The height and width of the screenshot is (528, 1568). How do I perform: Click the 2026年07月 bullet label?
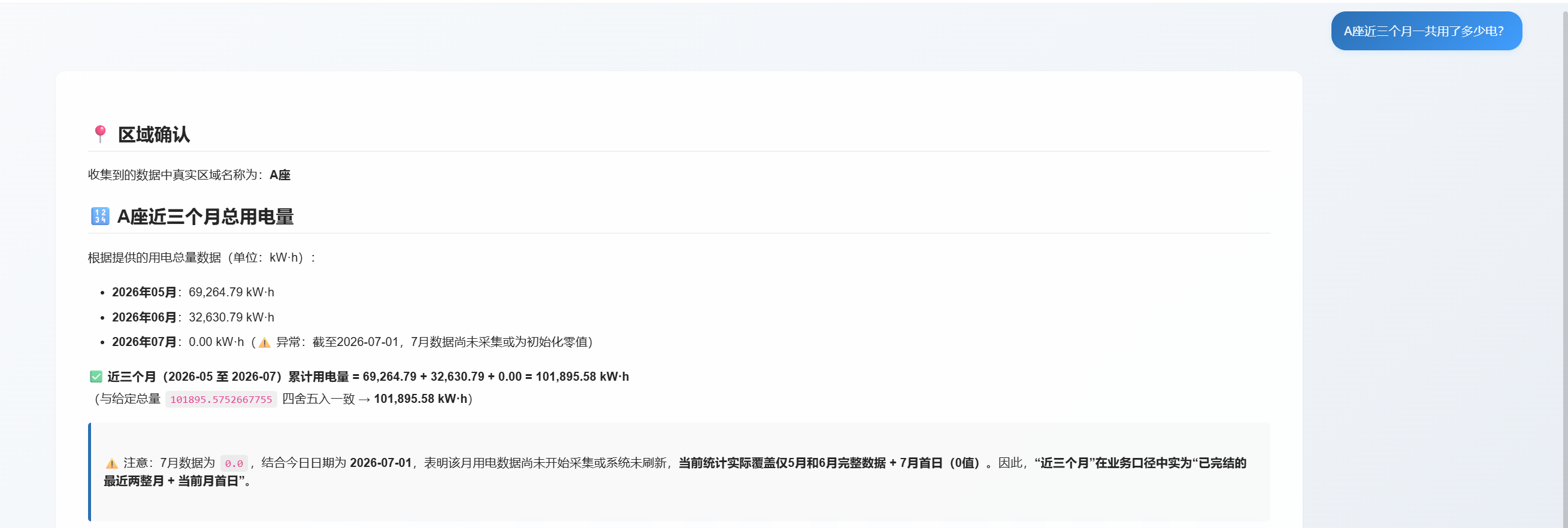point(144,342)
